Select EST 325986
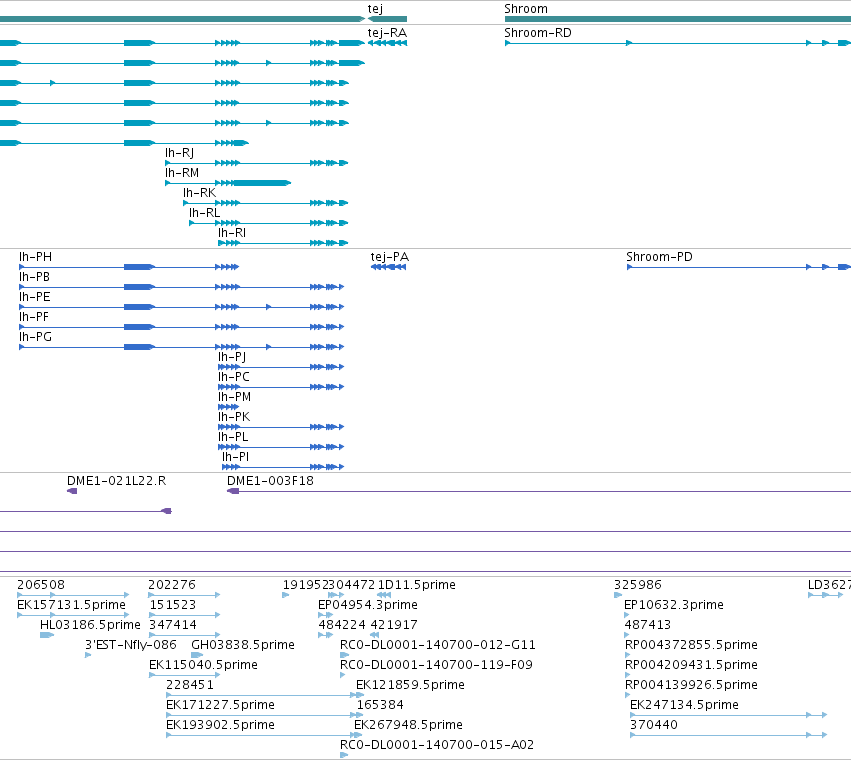Image resolution: width=851 pixels, height=760 pixels. click(x=638, y=585)
